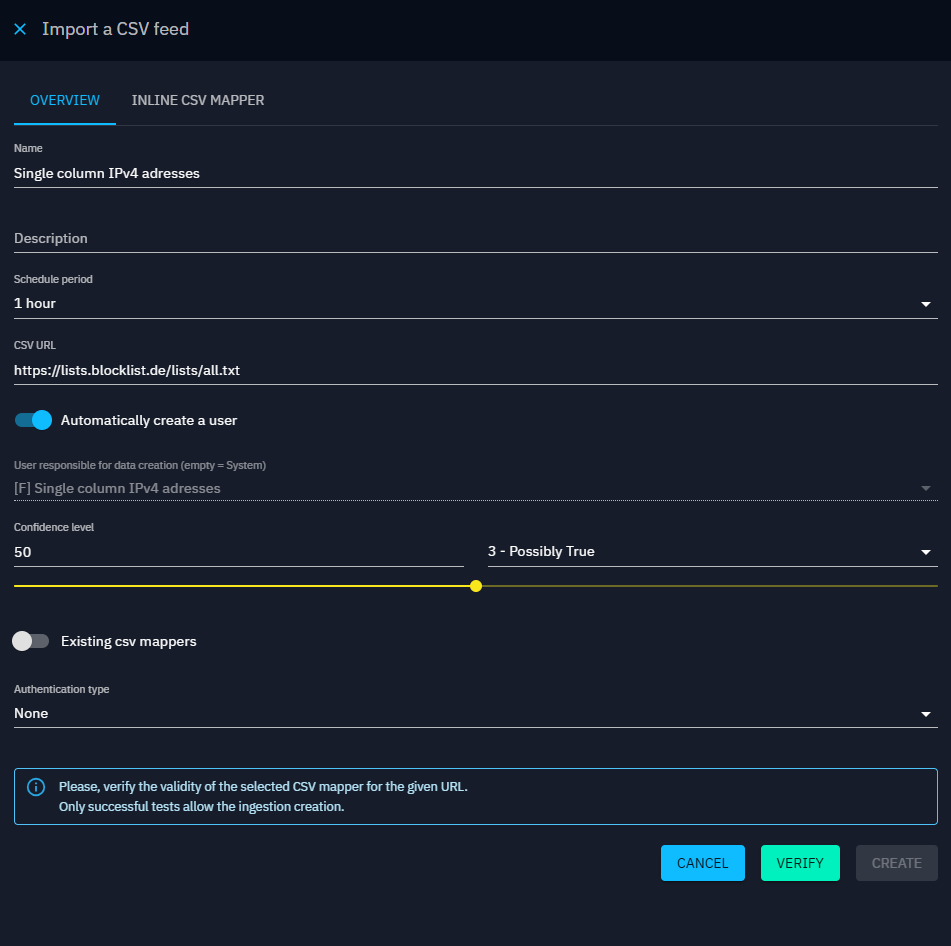Click the Name input field
Screen dimensions: 951x946
coord(475,173)
